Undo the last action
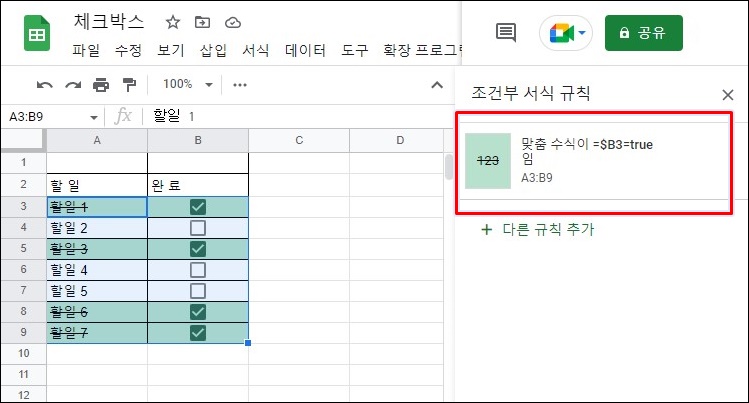This screenshot has width=749, height=403. coord(44,85)
